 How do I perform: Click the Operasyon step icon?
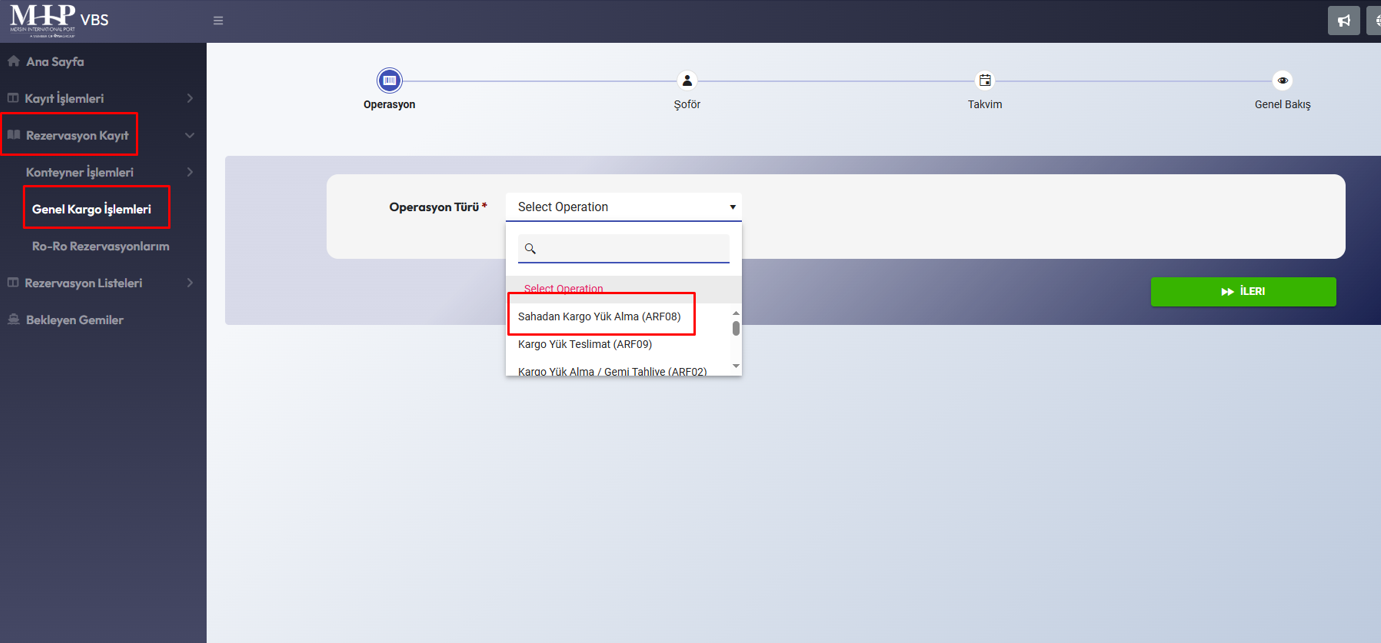pos(389,80)
